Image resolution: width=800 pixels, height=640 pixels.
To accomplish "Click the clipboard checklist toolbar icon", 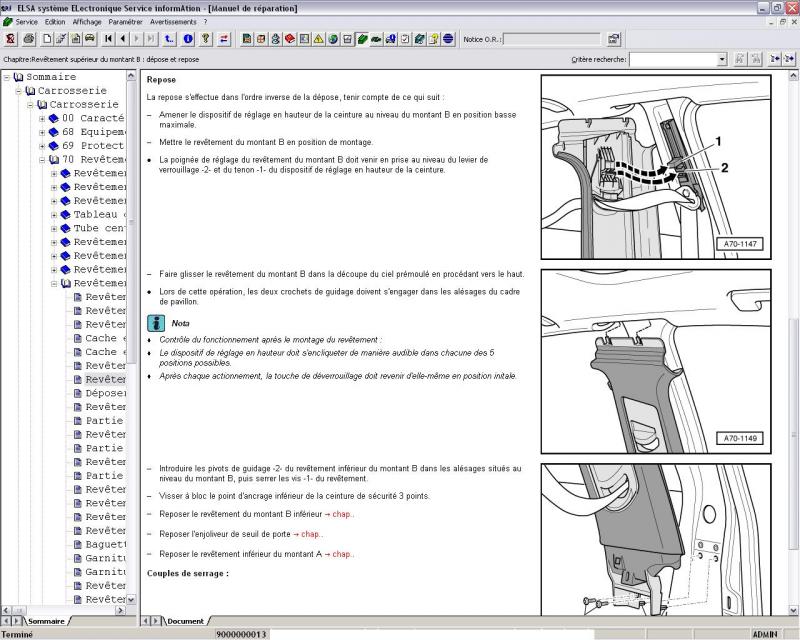I will click(x=405, y=39).
